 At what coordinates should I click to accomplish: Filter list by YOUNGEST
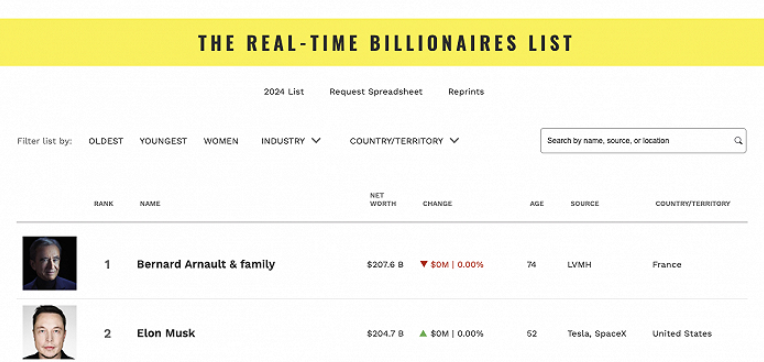[163, 141]
